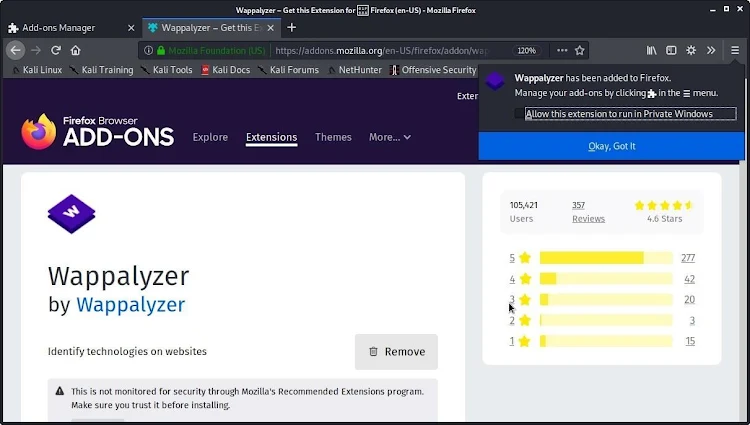The image size is (750, 425).
Task: Click the Wappalyzer icon in notification popup
Action: tap(495, 81)
